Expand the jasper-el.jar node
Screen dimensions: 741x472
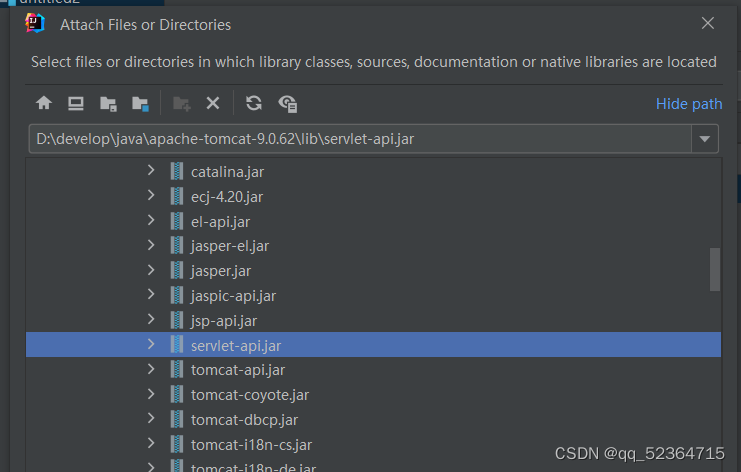click(151, 245)
